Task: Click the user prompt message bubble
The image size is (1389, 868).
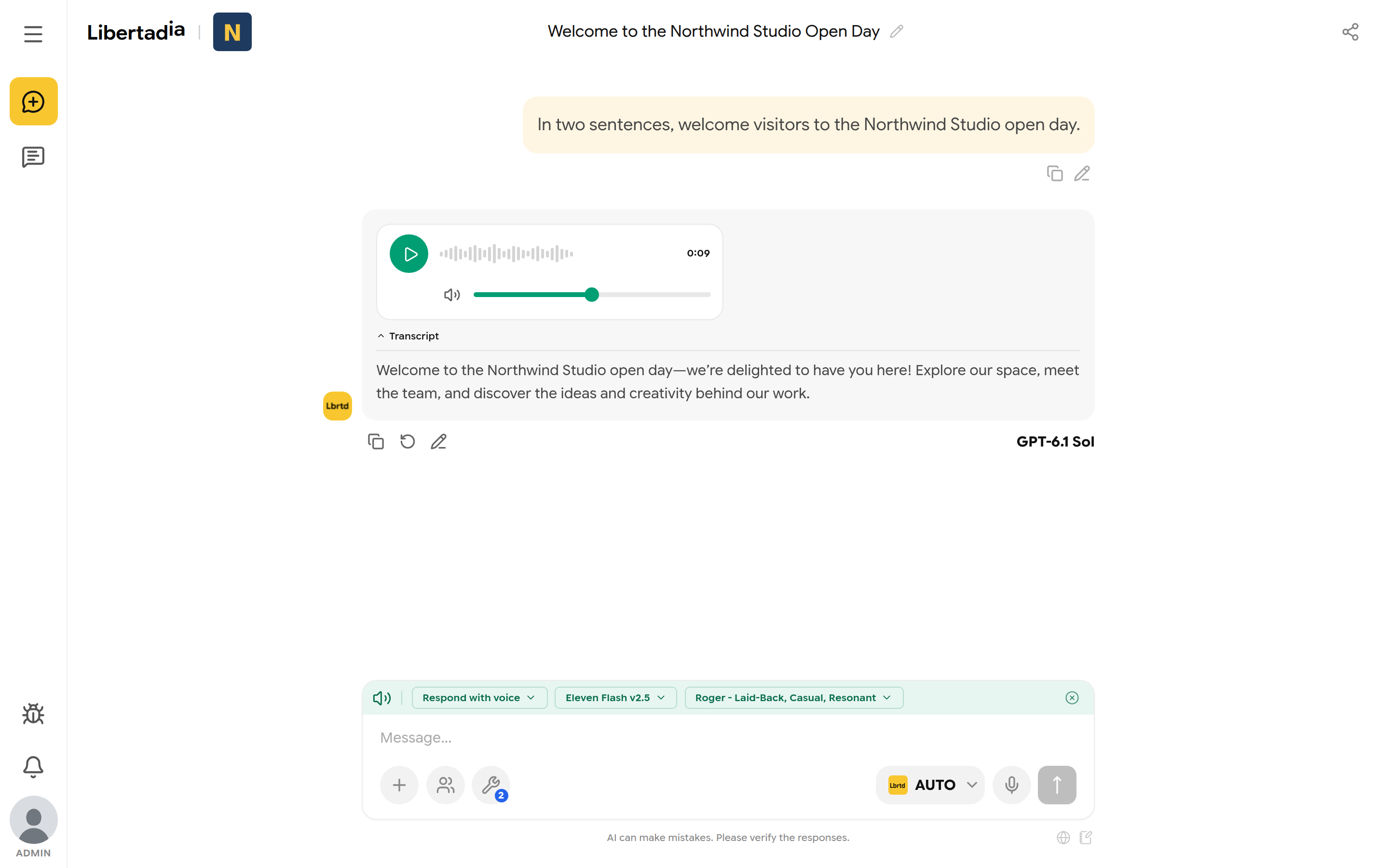Action: (808, 124)
